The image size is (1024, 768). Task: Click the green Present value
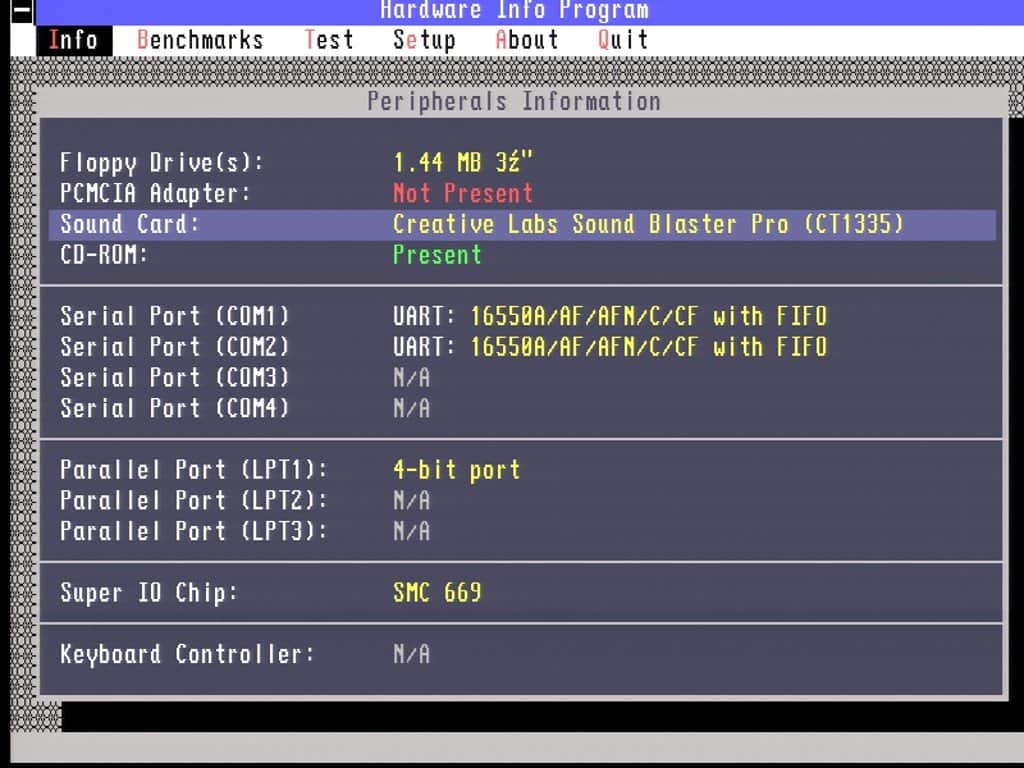coord(438,255)
